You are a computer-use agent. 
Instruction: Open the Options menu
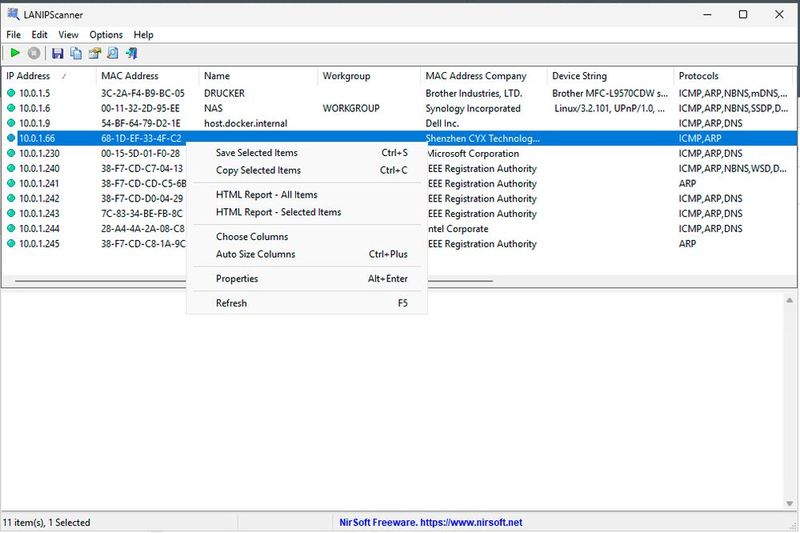(106, 35)
